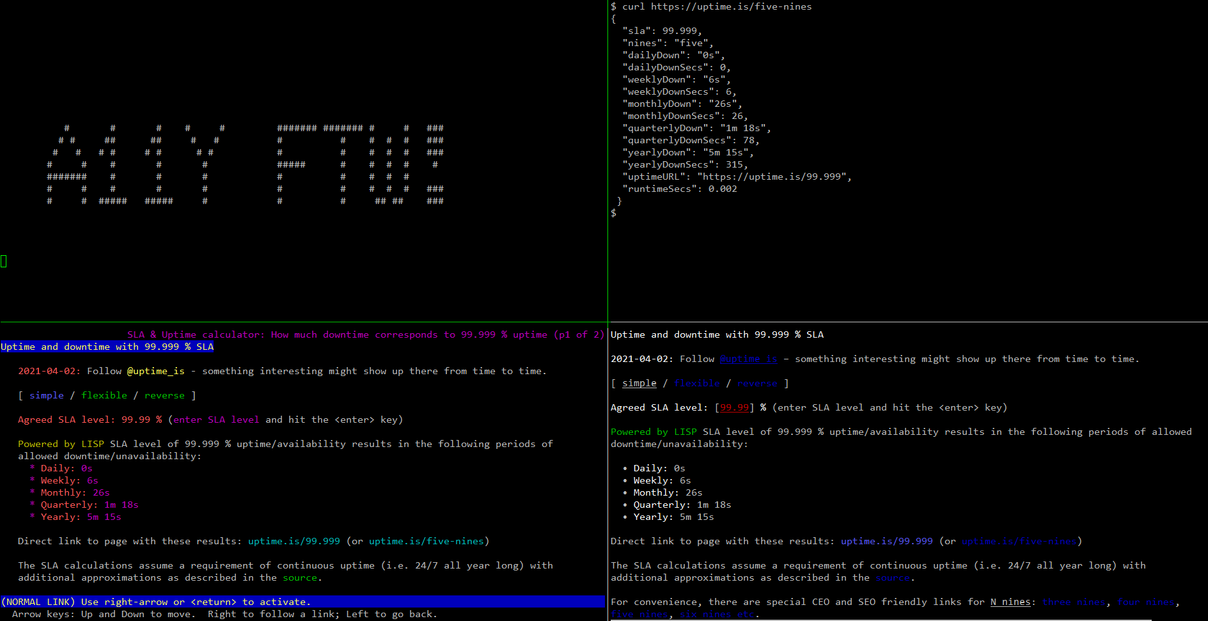Click the 'six nines etc.' link
The width and height of the screenshot is (1208, 621).
(x=717, y=614)
